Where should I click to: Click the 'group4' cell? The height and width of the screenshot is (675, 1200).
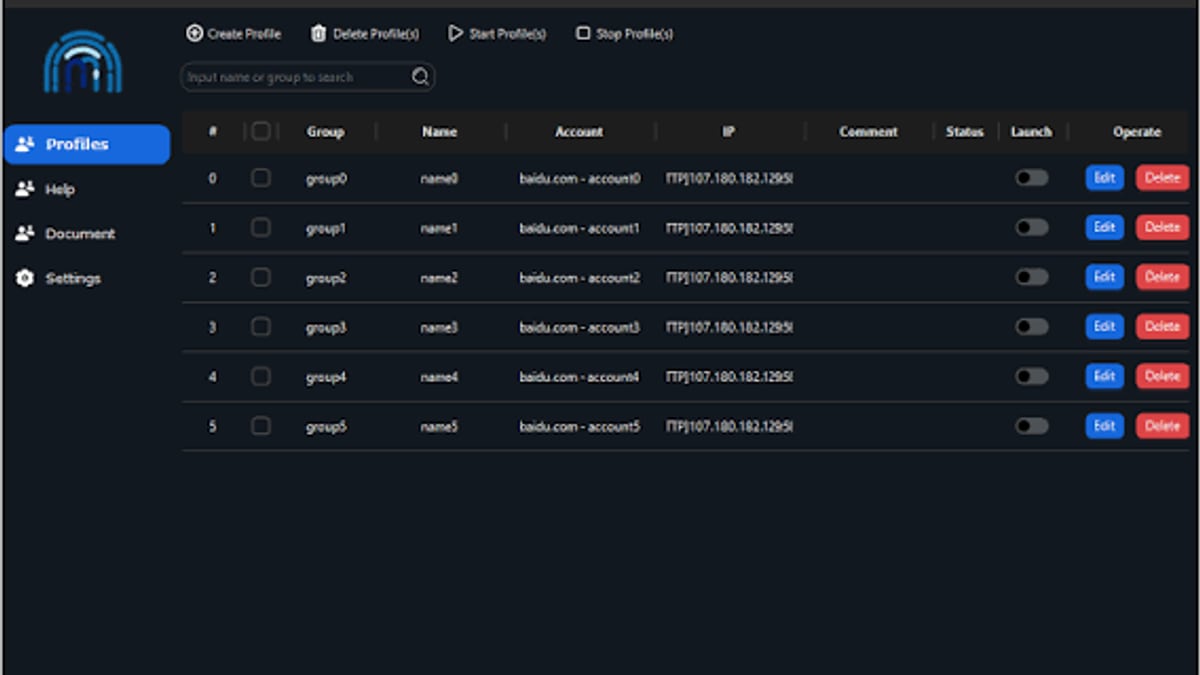point(326,377)
